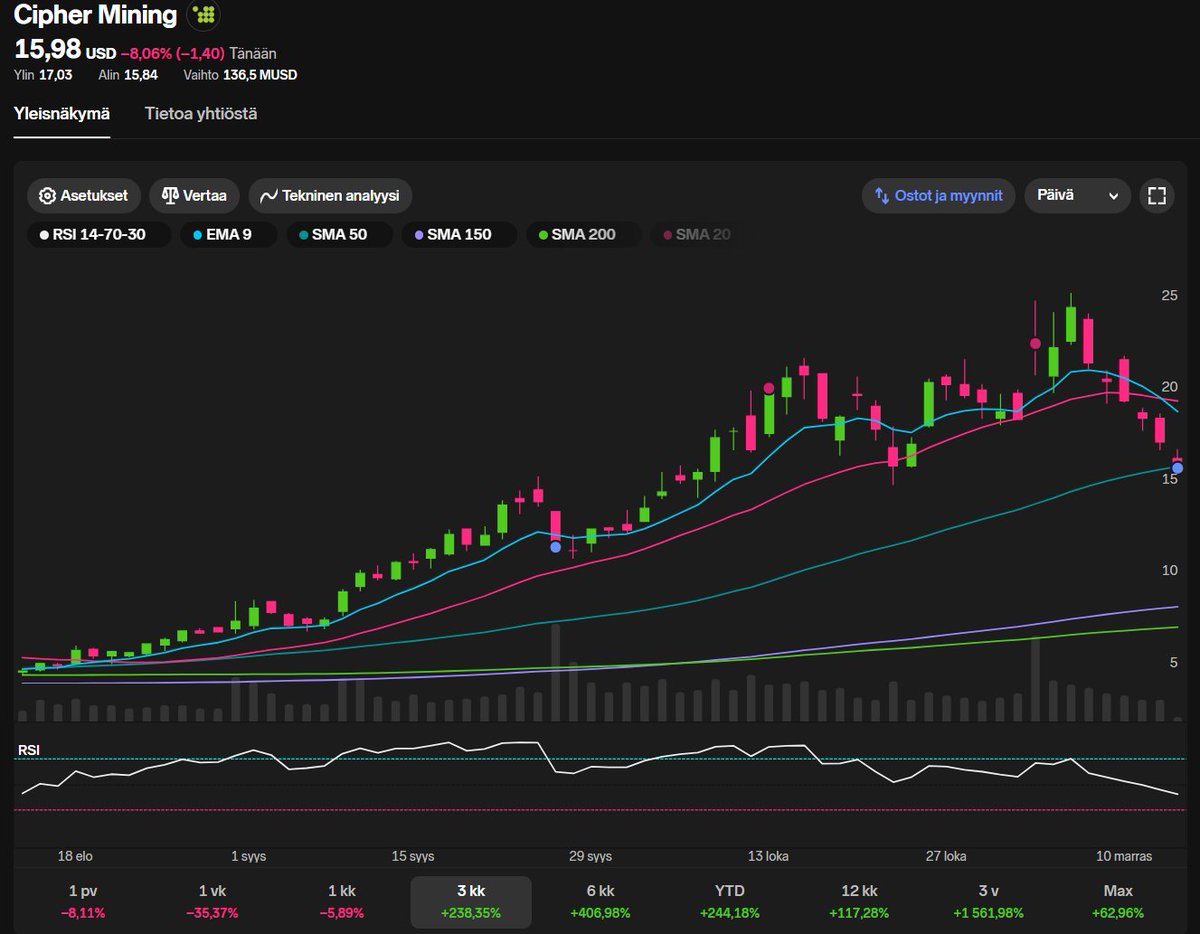Enable the dimmed SMA 20 indicator
The image size is (1200, 934).
[x=697, y=235]
